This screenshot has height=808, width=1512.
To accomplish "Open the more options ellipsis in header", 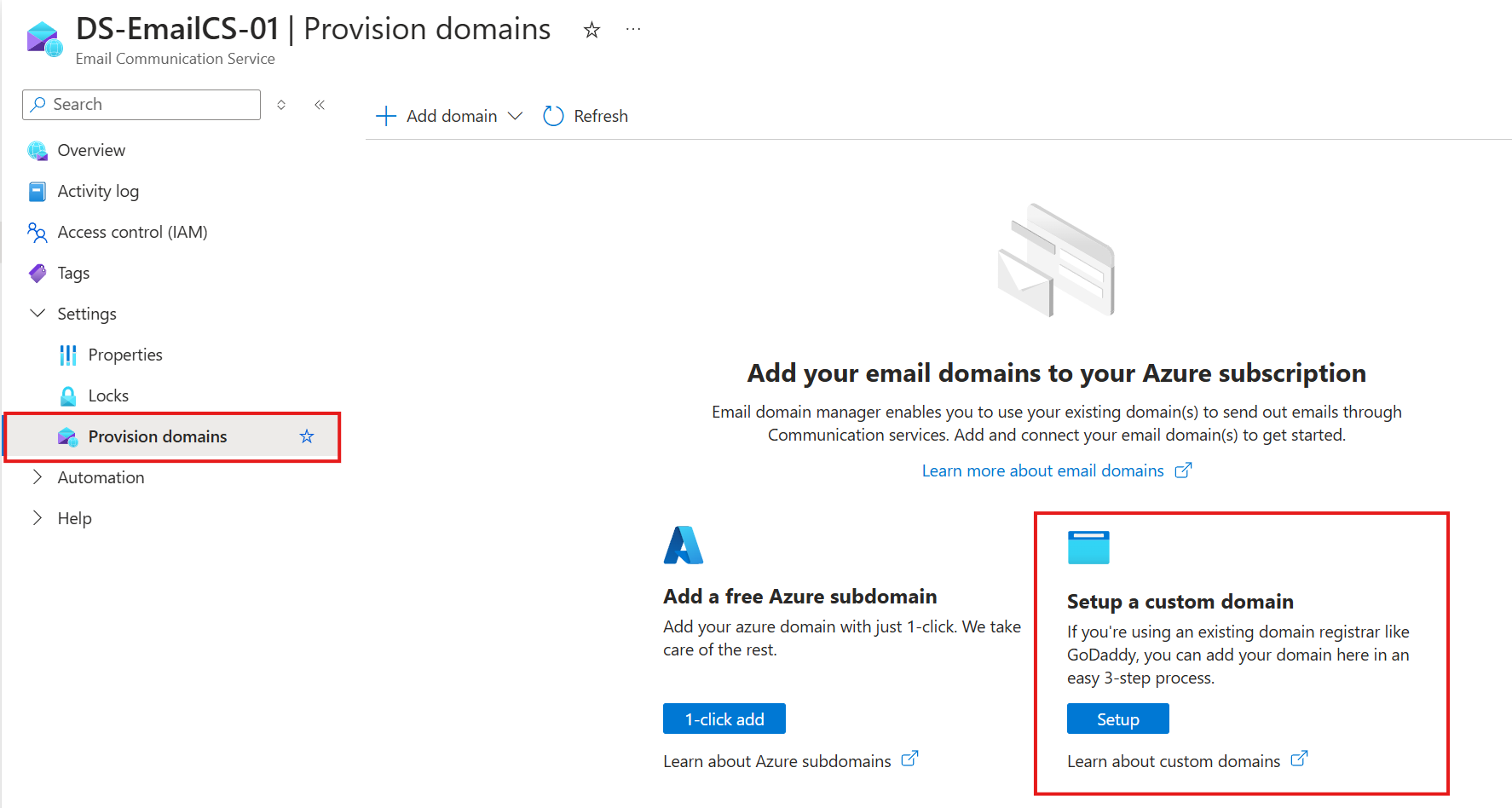I will 632,29.
